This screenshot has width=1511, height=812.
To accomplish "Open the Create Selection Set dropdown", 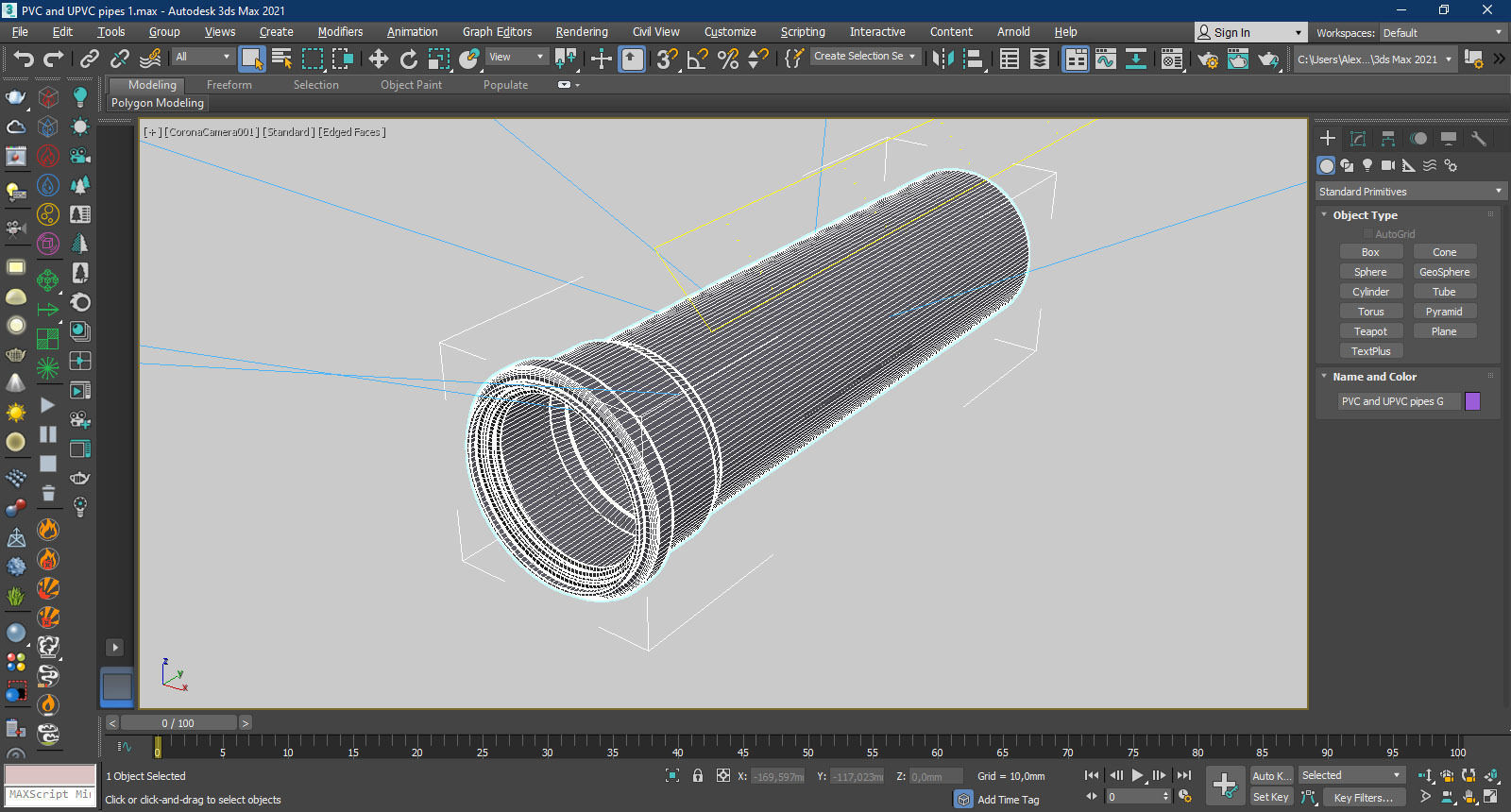I will (x=864, y=57).
